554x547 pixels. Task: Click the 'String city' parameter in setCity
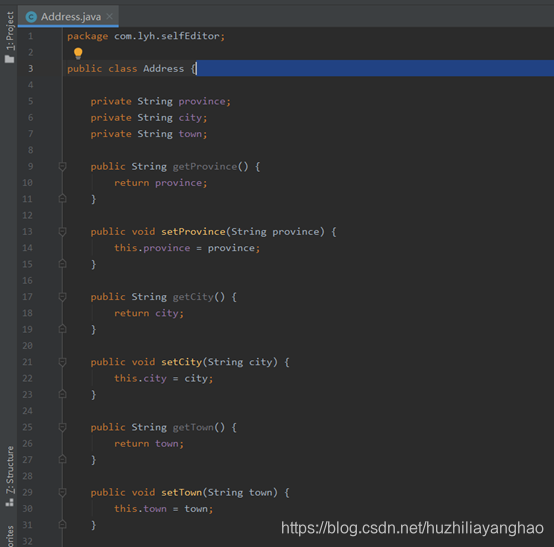click(x=240, y=362)
